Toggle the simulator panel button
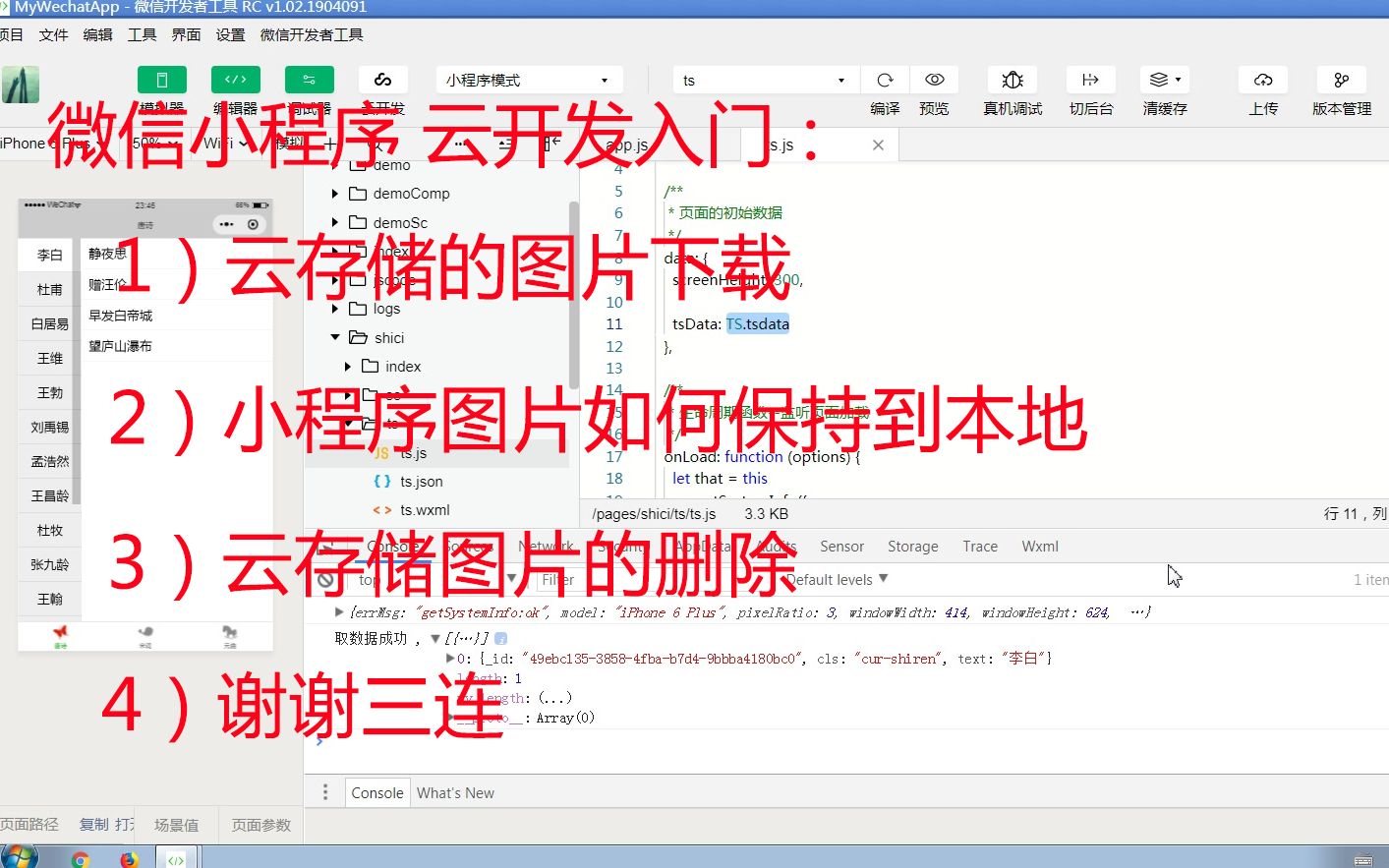 [162, 80]
